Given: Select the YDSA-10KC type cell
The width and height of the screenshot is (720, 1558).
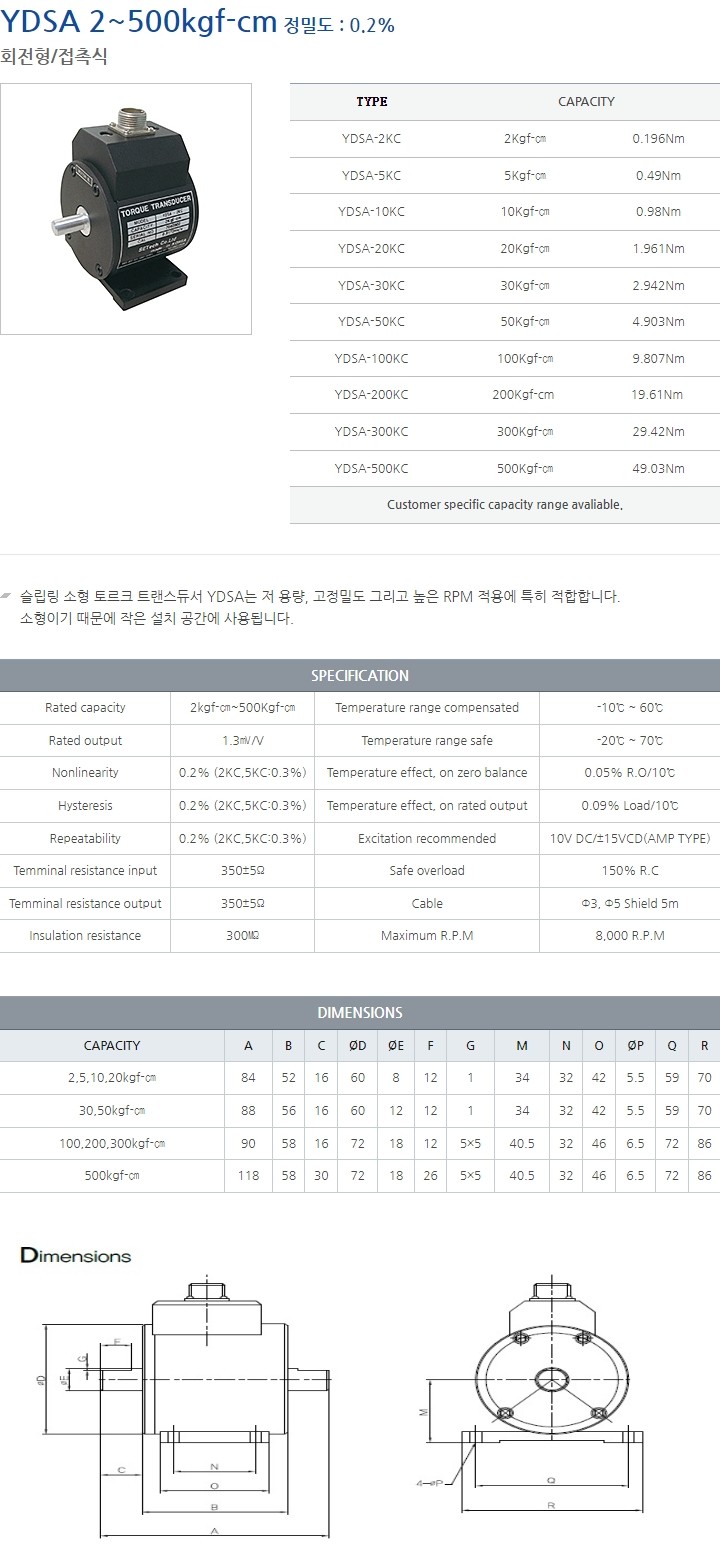Looking at the screenshot, I should coord(371,212).
